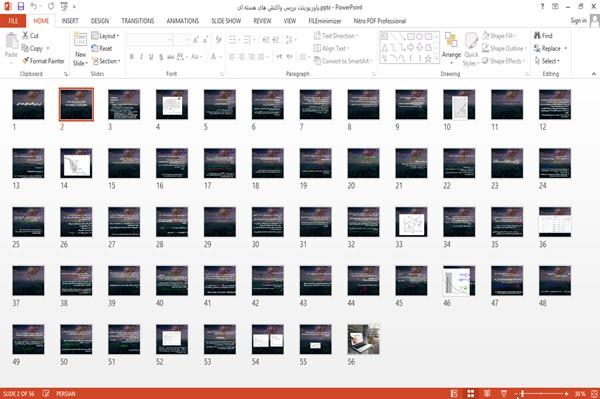Viewport: 600px width, 399px height.
Task: Switch to INSERT tab
Action: [x=70, y=21]
